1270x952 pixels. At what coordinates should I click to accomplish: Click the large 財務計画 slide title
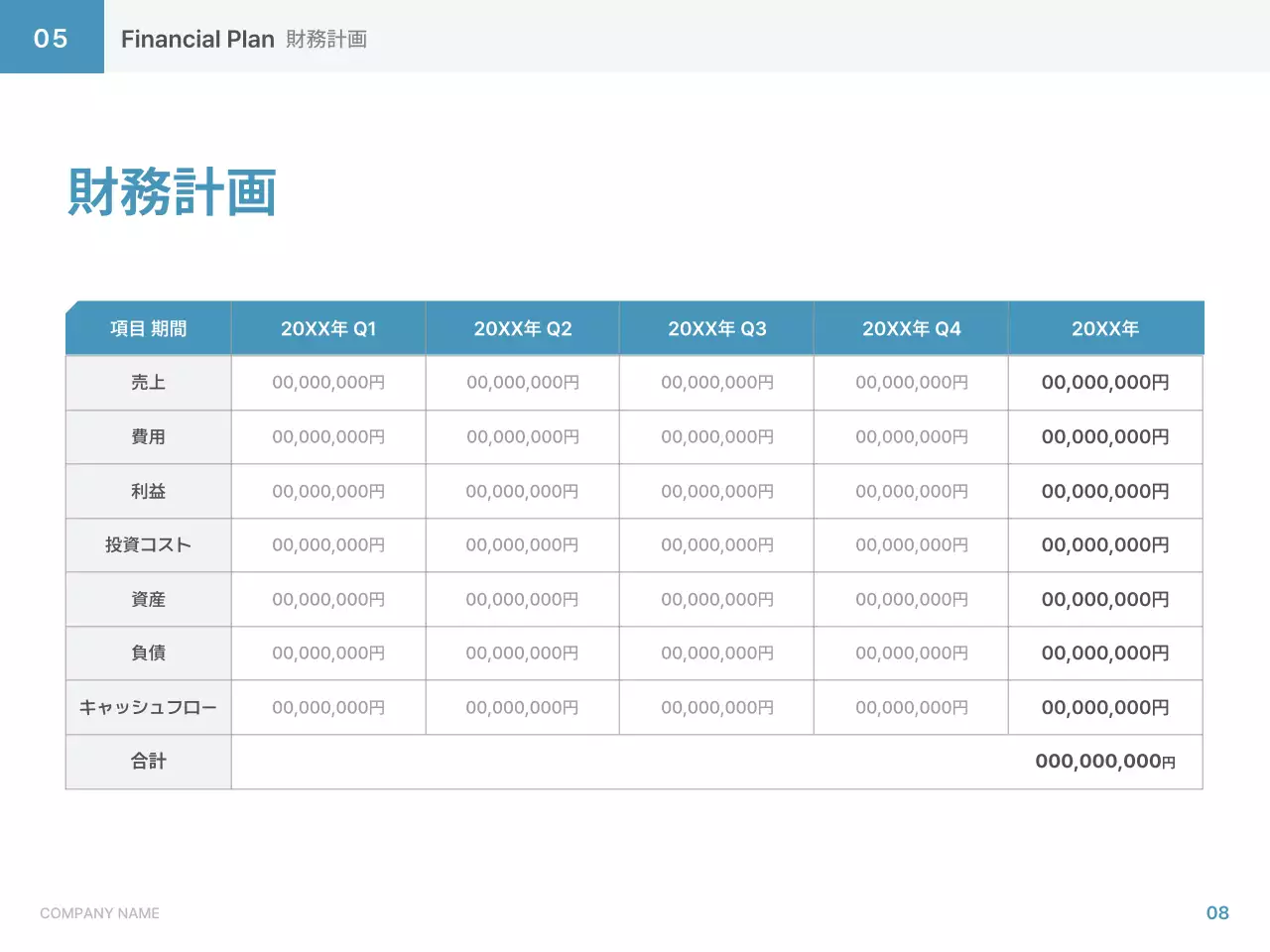[x=172, y=191]
